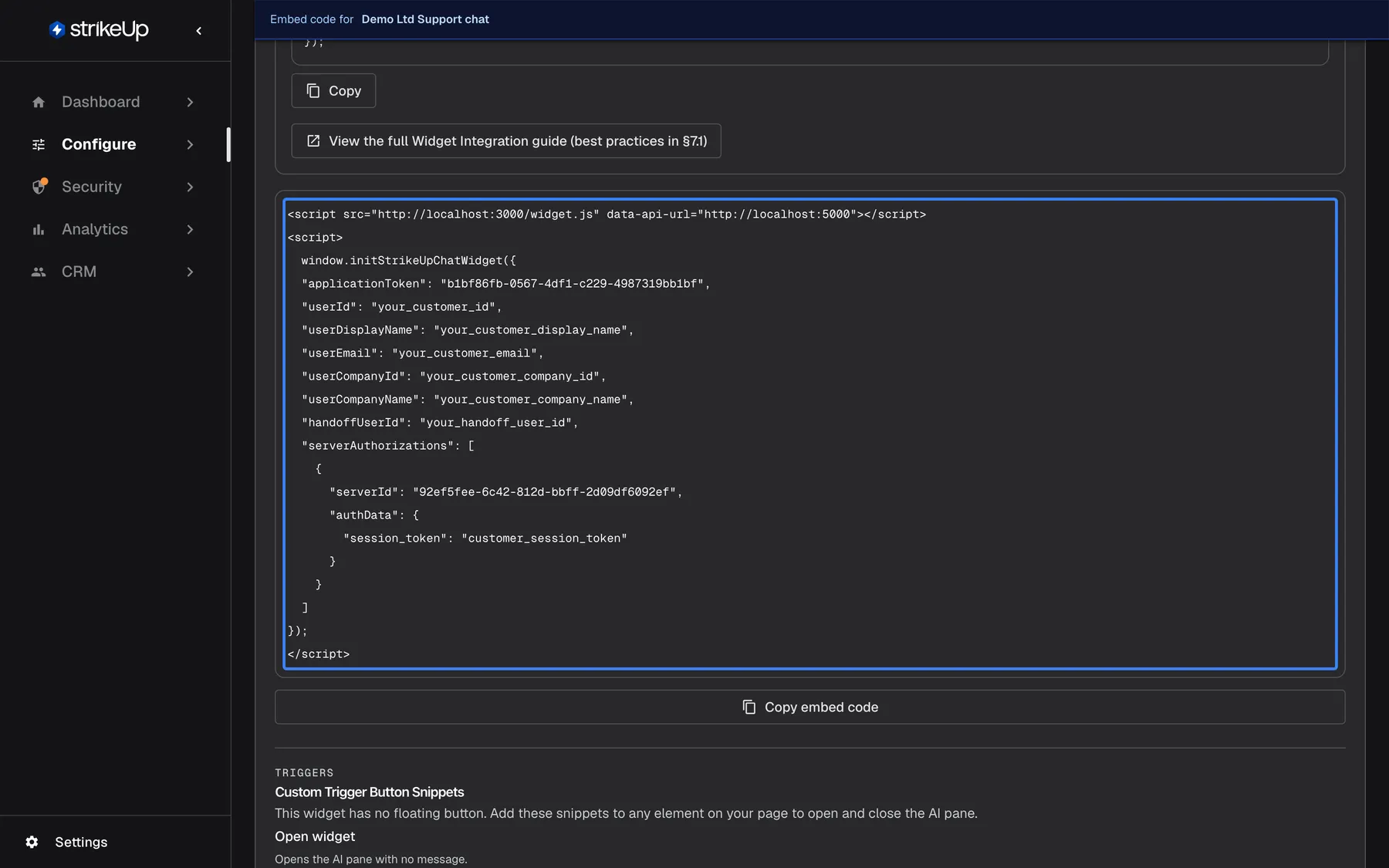Viewport: 1389px width, 868px height.
Task: Expand the CRM submenu chevron
Action: pyautogui.click(x=190, y=272)
